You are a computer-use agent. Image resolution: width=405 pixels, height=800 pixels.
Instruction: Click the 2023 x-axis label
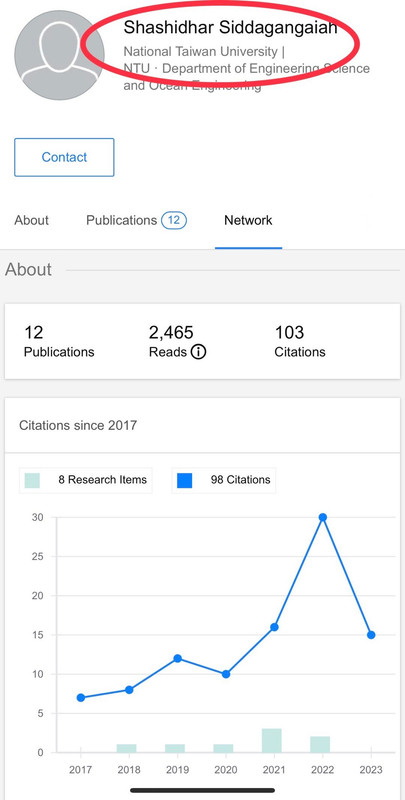[371, 770]
